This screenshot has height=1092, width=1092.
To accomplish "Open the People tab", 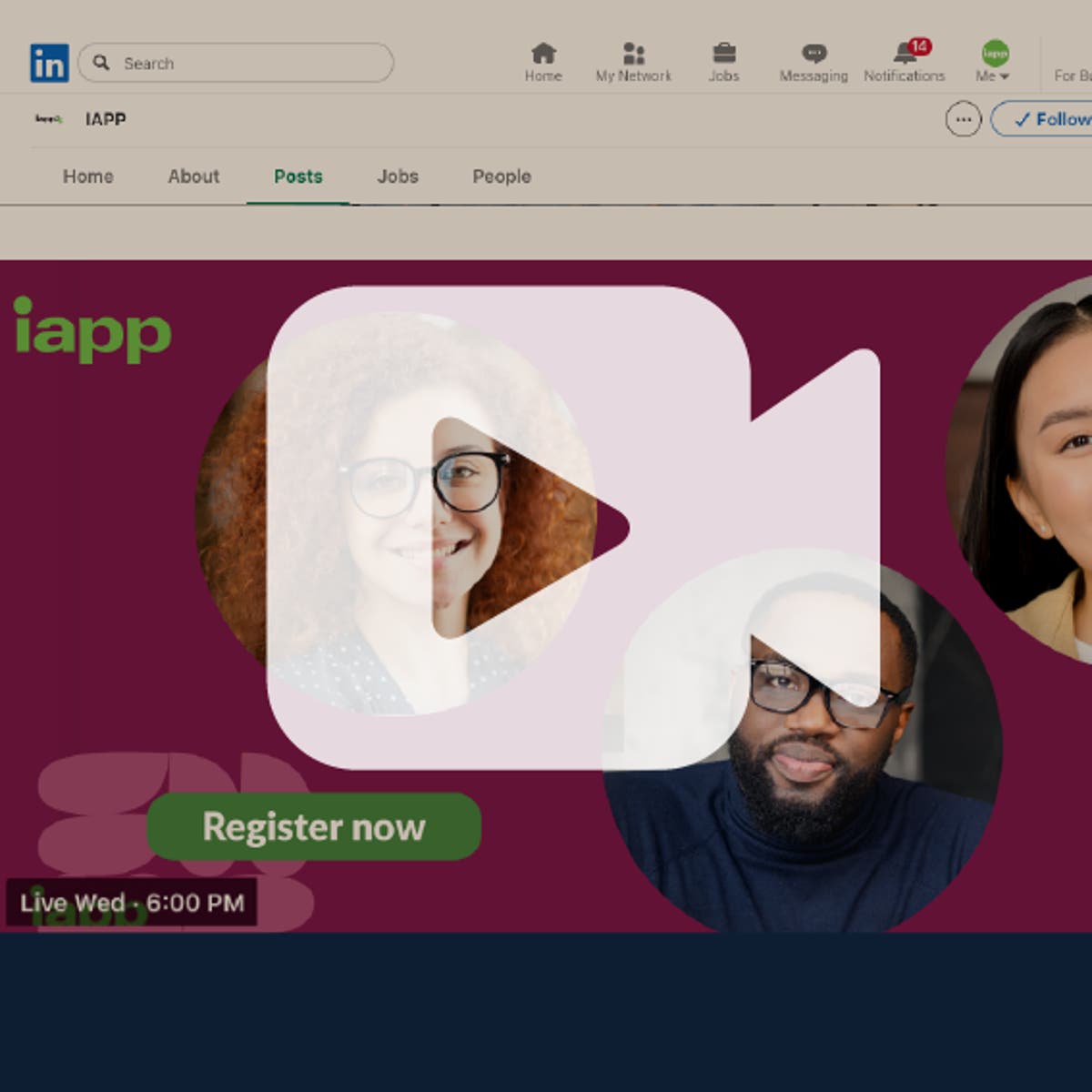I will coord(501,177).
